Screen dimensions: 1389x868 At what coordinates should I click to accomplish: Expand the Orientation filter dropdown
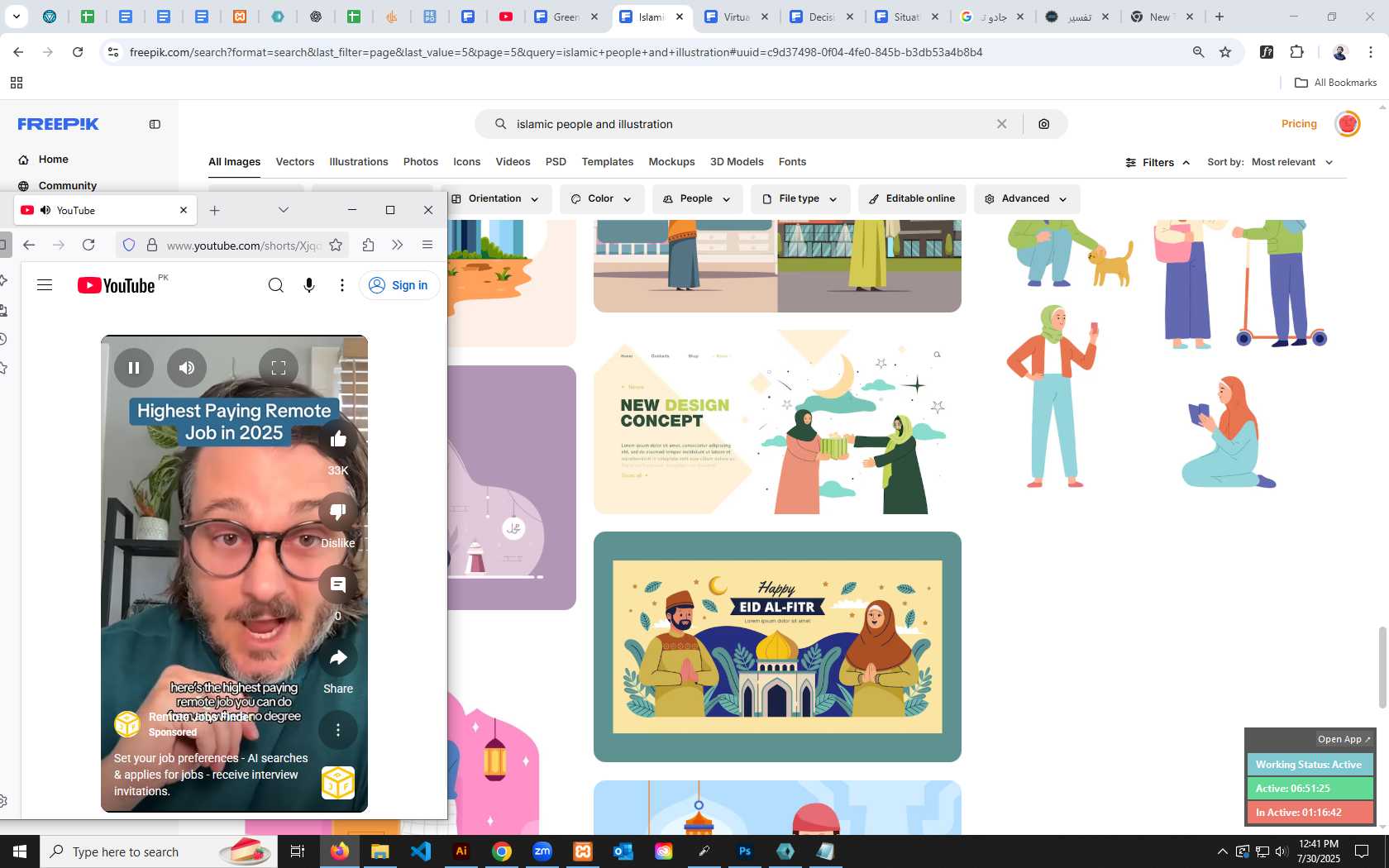(495, 199)
